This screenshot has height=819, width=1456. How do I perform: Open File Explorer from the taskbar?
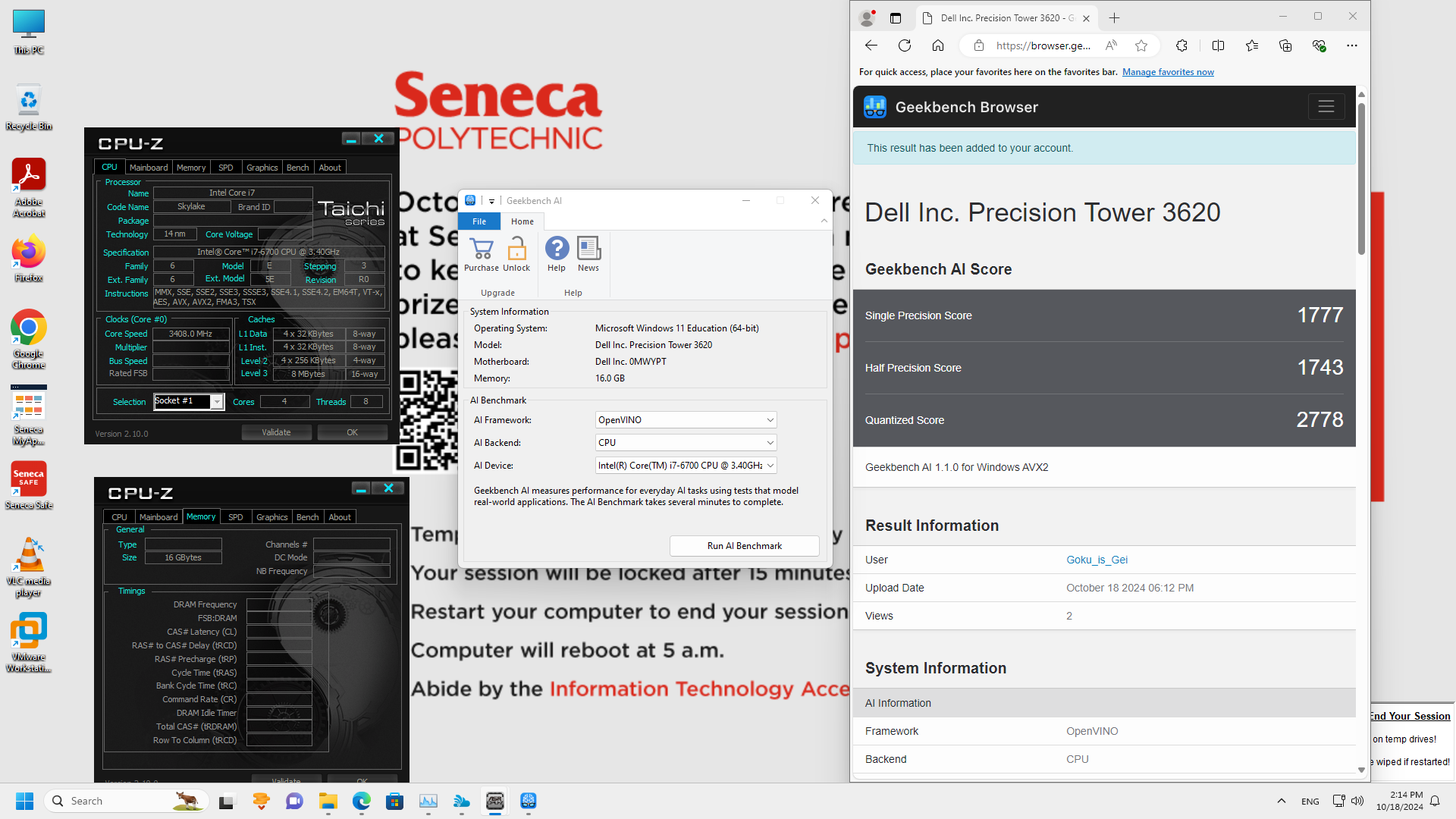[x=328, y=801]
